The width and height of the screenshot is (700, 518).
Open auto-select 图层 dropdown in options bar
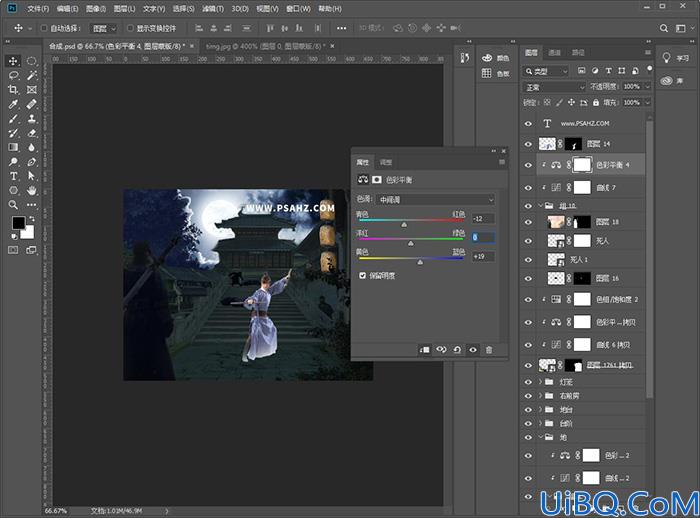[104, 29]
